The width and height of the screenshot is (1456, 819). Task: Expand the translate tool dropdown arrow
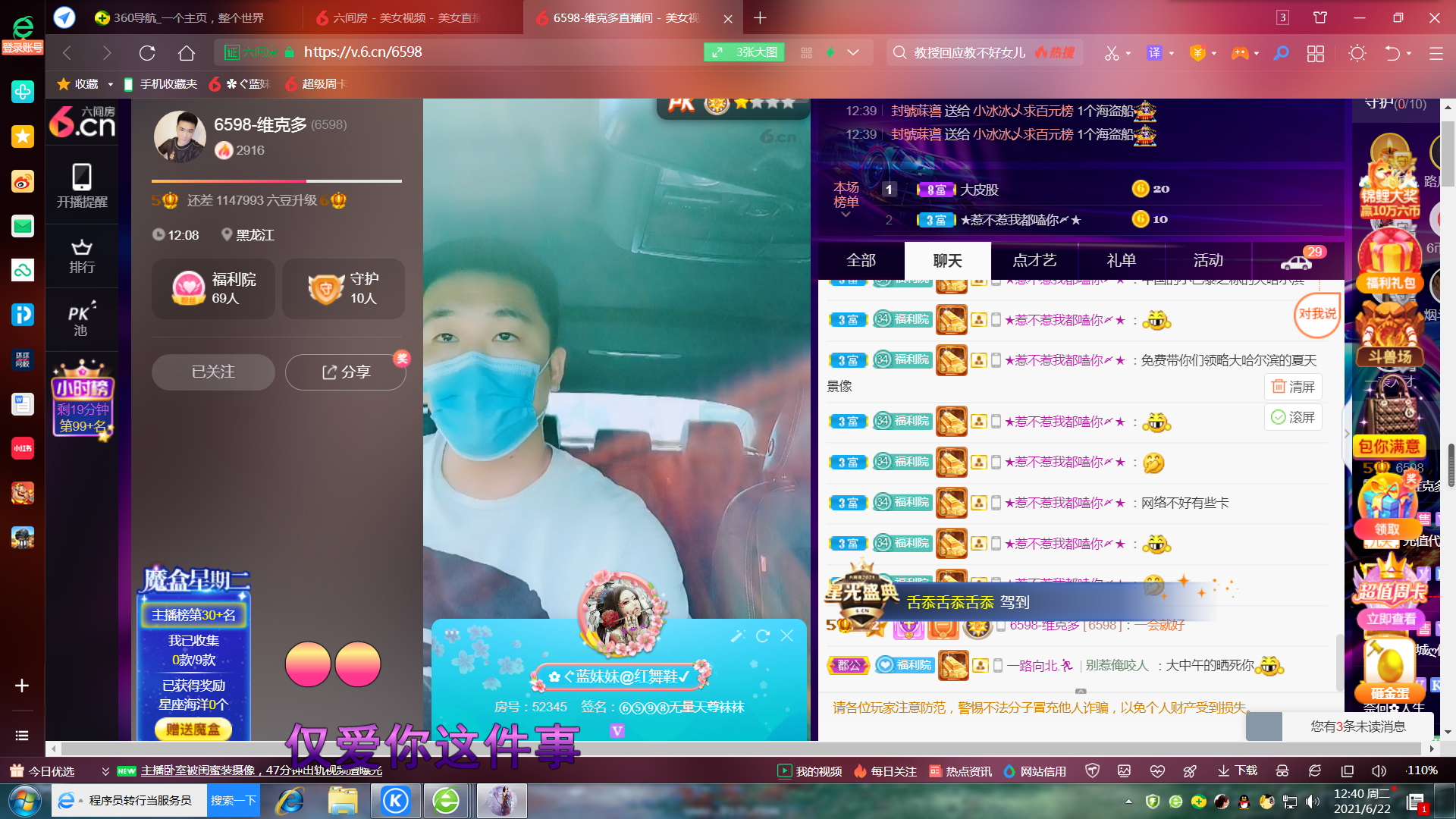[x=1172, y=54]
